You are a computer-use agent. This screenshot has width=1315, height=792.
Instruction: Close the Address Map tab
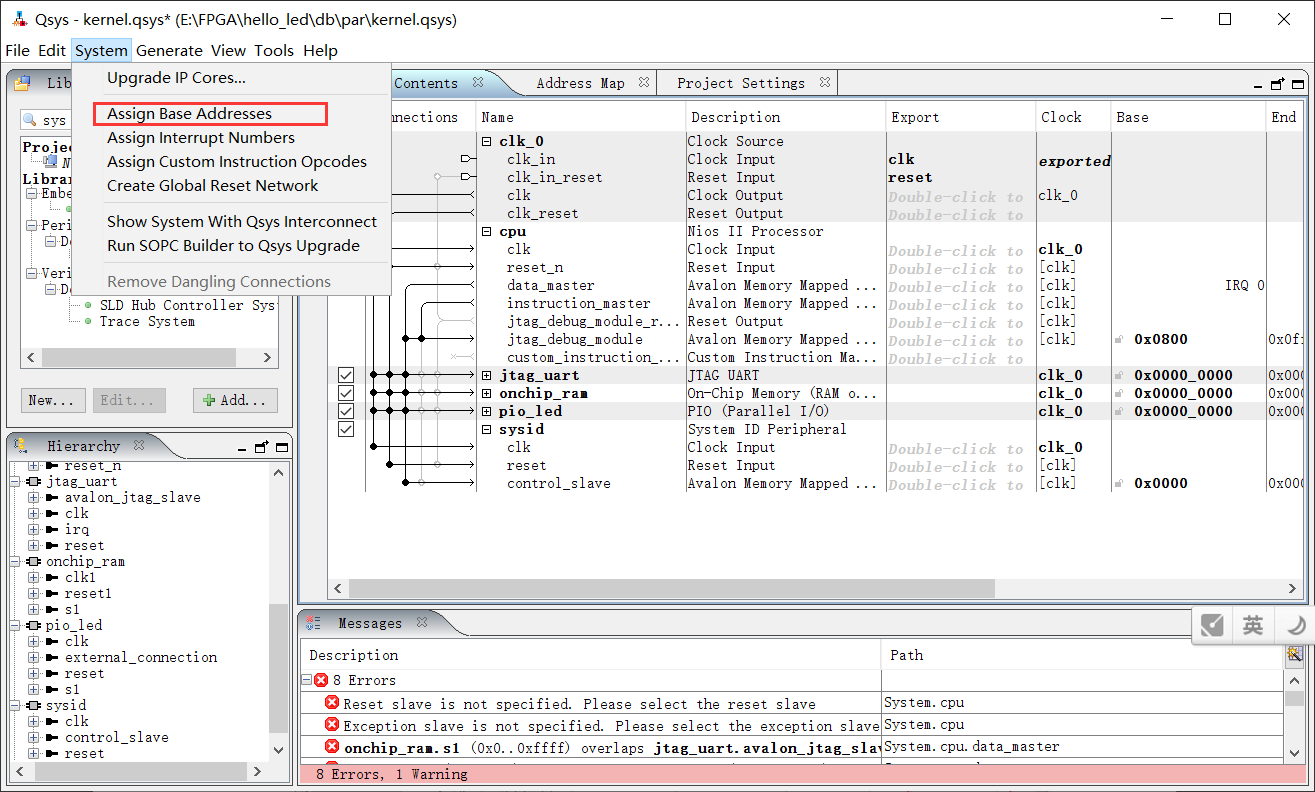point(644,83)
